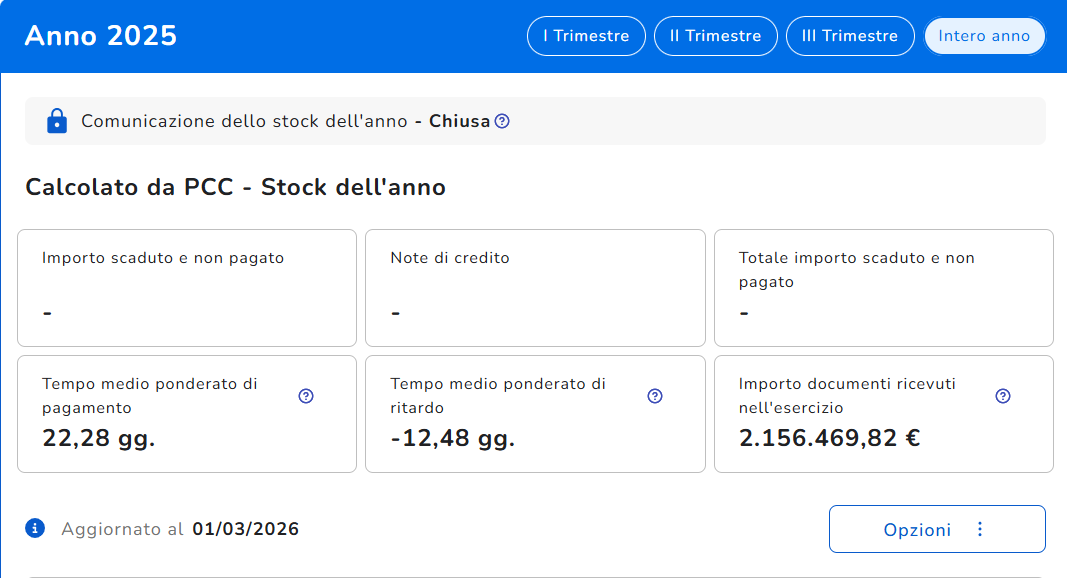Choose the III Trimestre period
Screen dimensions: 1067x578
point(850,36)
